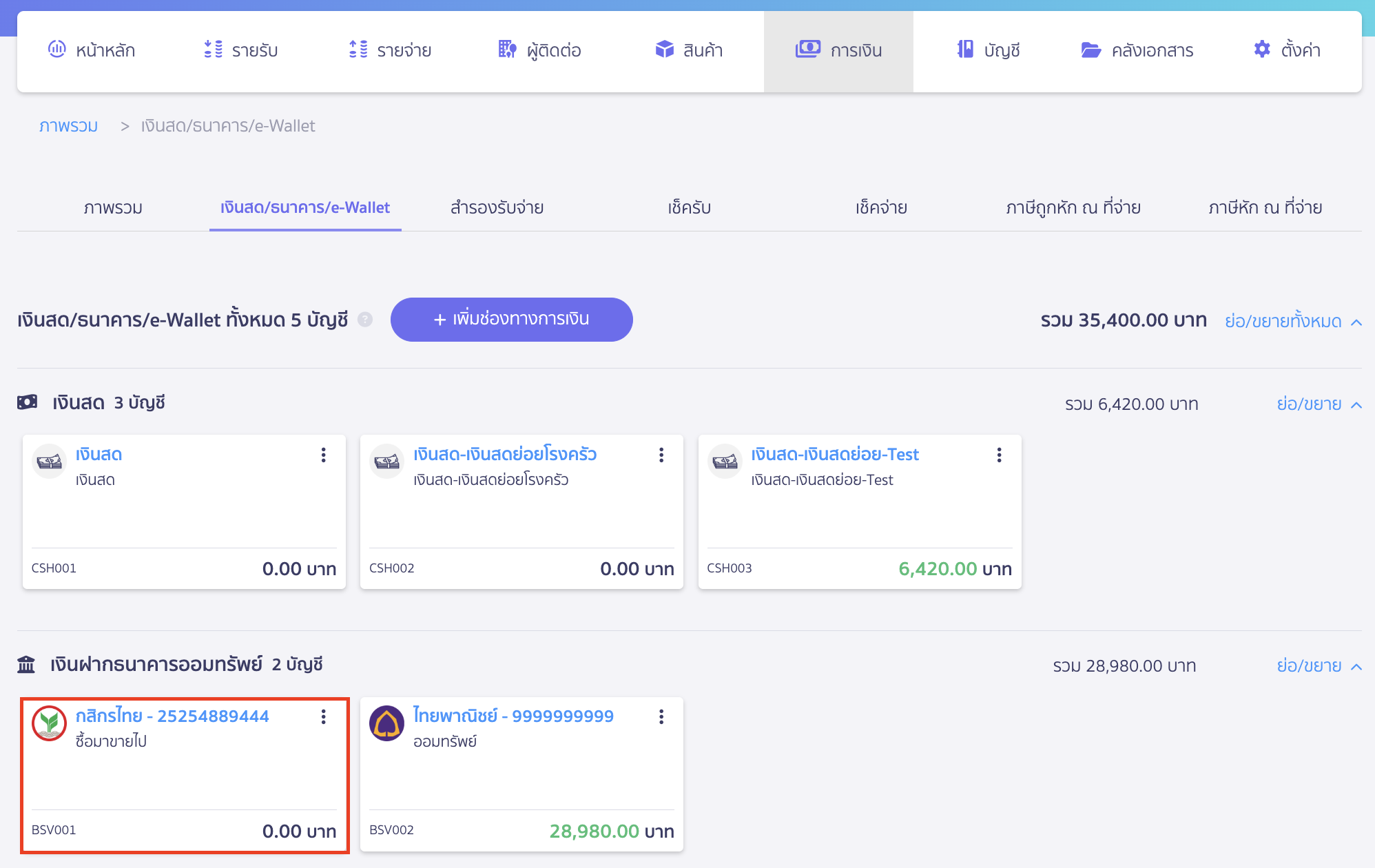Click the รายรับ income icon
This screenshot has width=1375, height=868.
point(211,50)
